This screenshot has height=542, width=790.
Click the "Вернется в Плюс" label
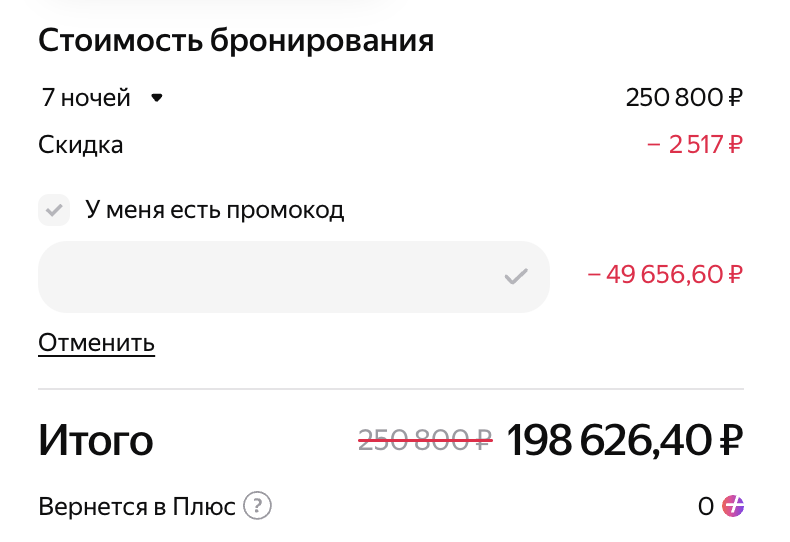tap(137, 506)
